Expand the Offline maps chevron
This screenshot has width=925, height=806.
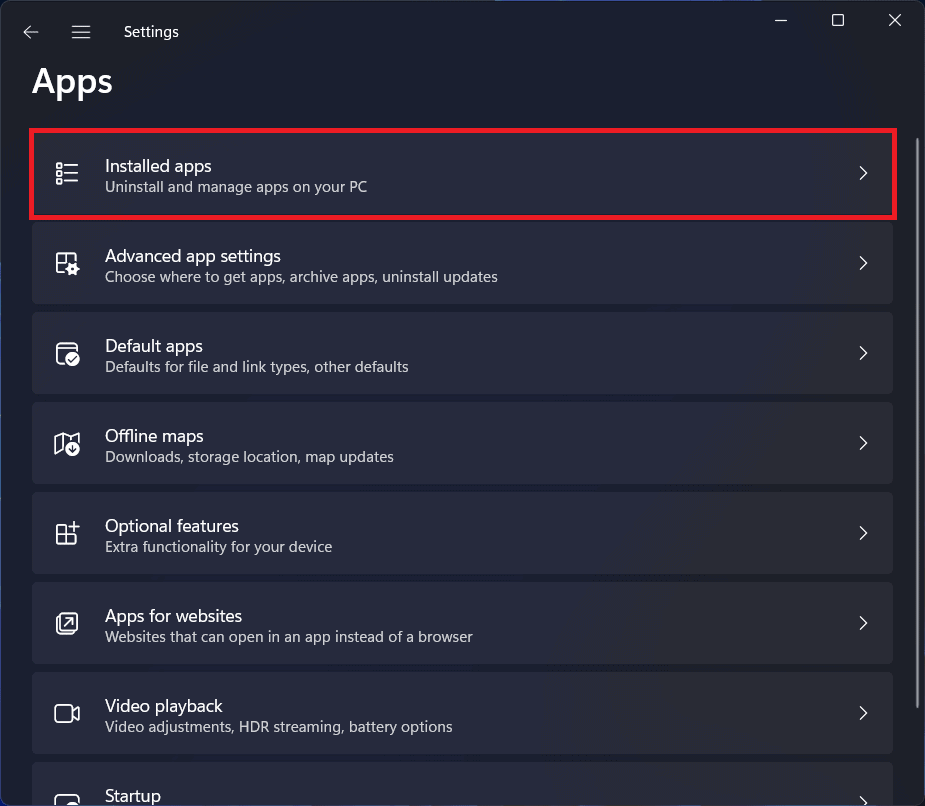[863, 444]
